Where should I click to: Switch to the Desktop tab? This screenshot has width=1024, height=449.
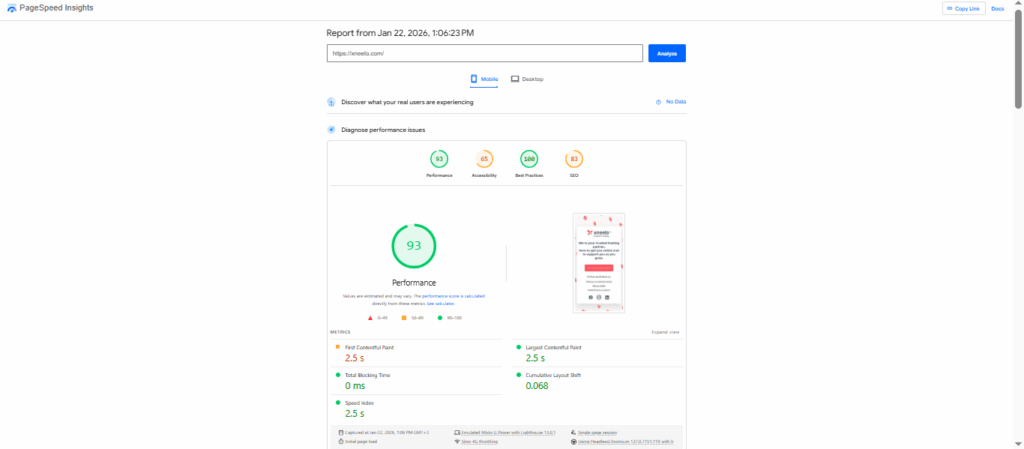[527, 79]
